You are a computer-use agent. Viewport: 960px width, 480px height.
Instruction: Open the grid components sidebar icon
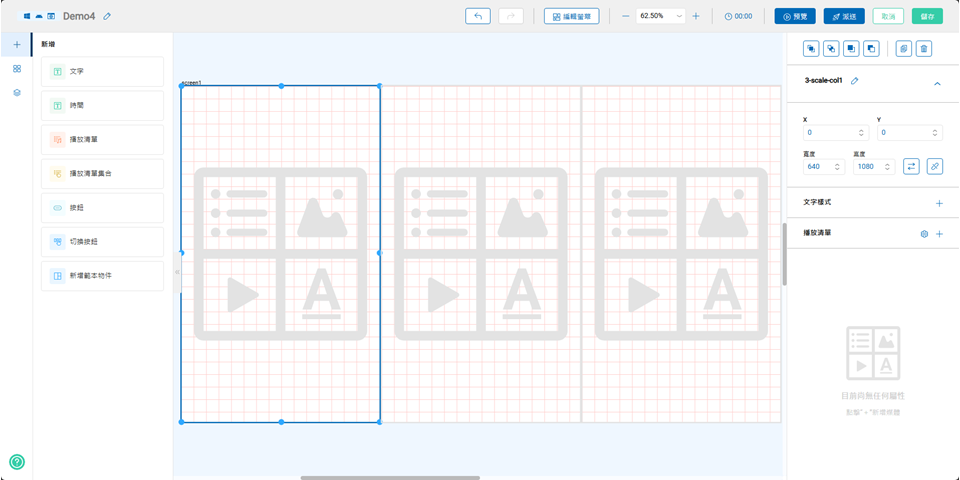pyautogui.click(x=17, y=68)
